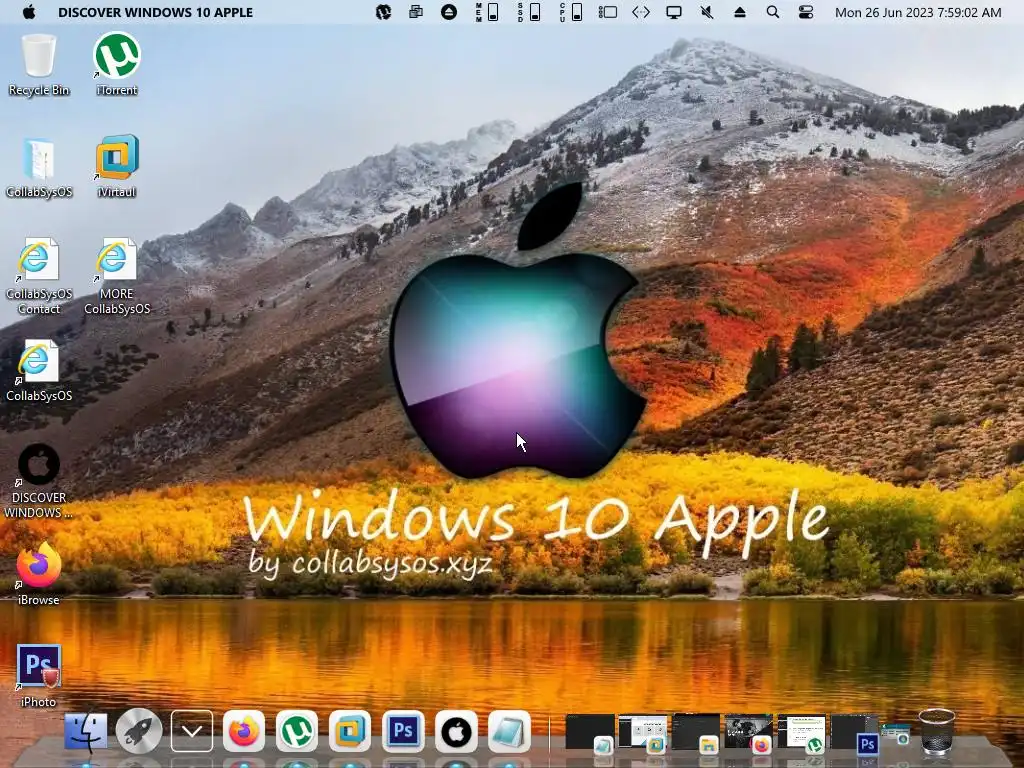Restore the minimized Firefox window thumbnail

pos(748,733)
